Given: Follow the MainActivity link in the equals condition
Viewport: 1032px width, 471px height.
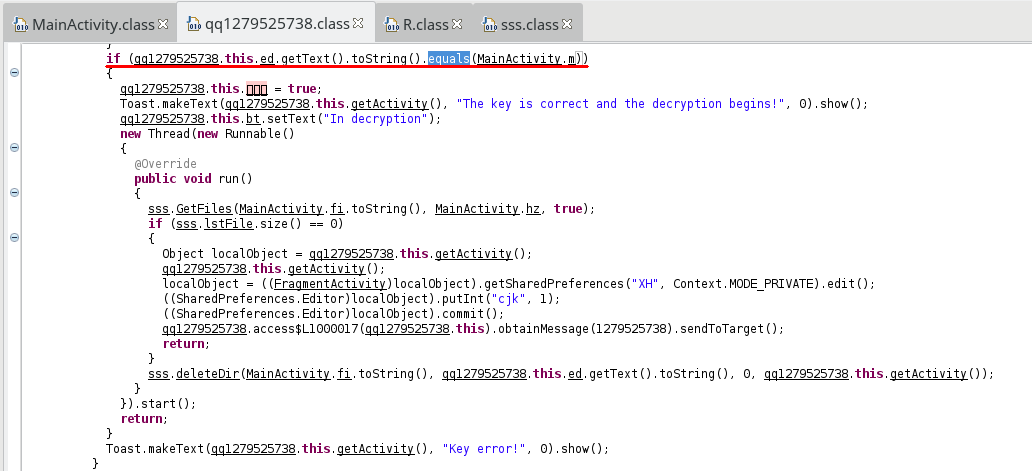Looking at the screenshot, I should pos(520,59).
